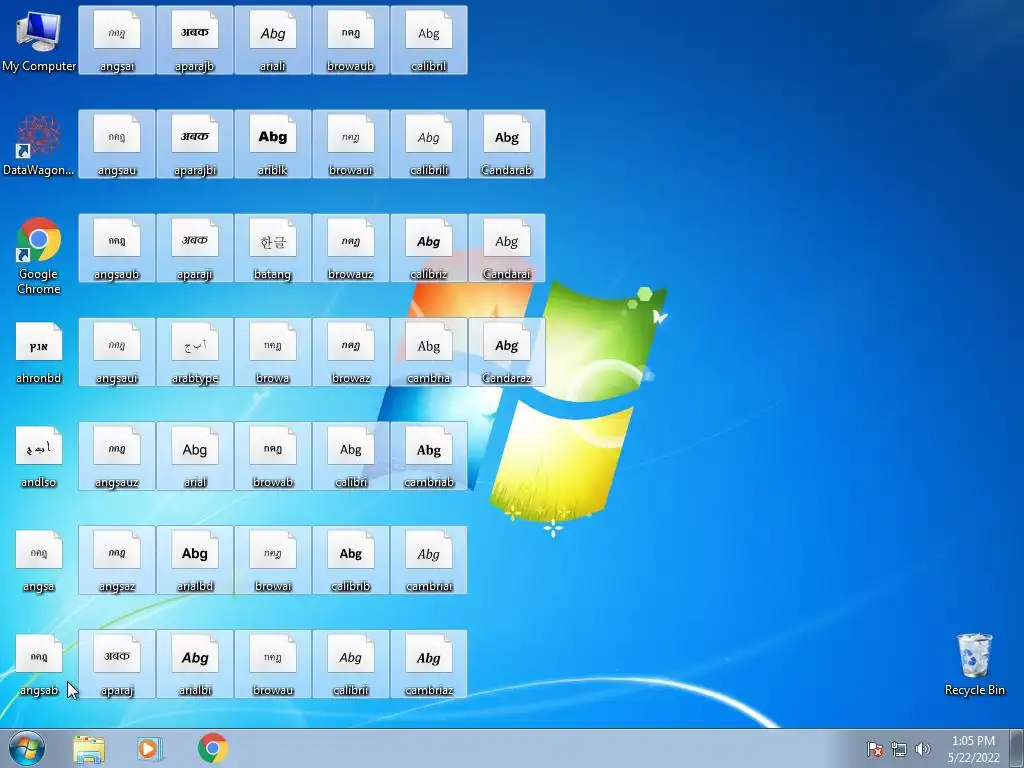This screenshot has width=1024, height=768.
Task: Open the My Computer desktop icon
Action: [x=39, y=40]
